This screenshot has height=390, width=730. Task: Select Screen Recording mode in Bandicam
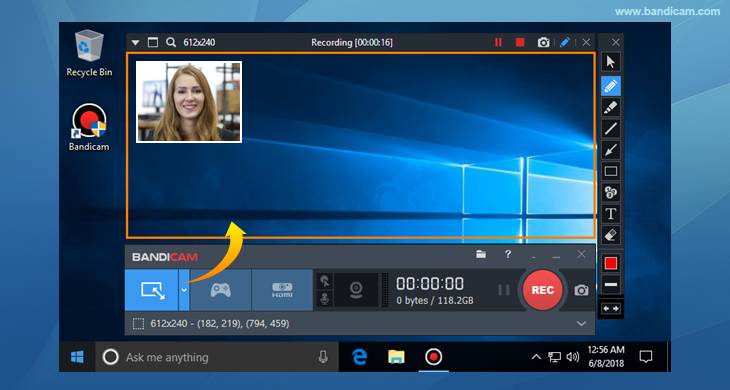click(x=152, y=290)
